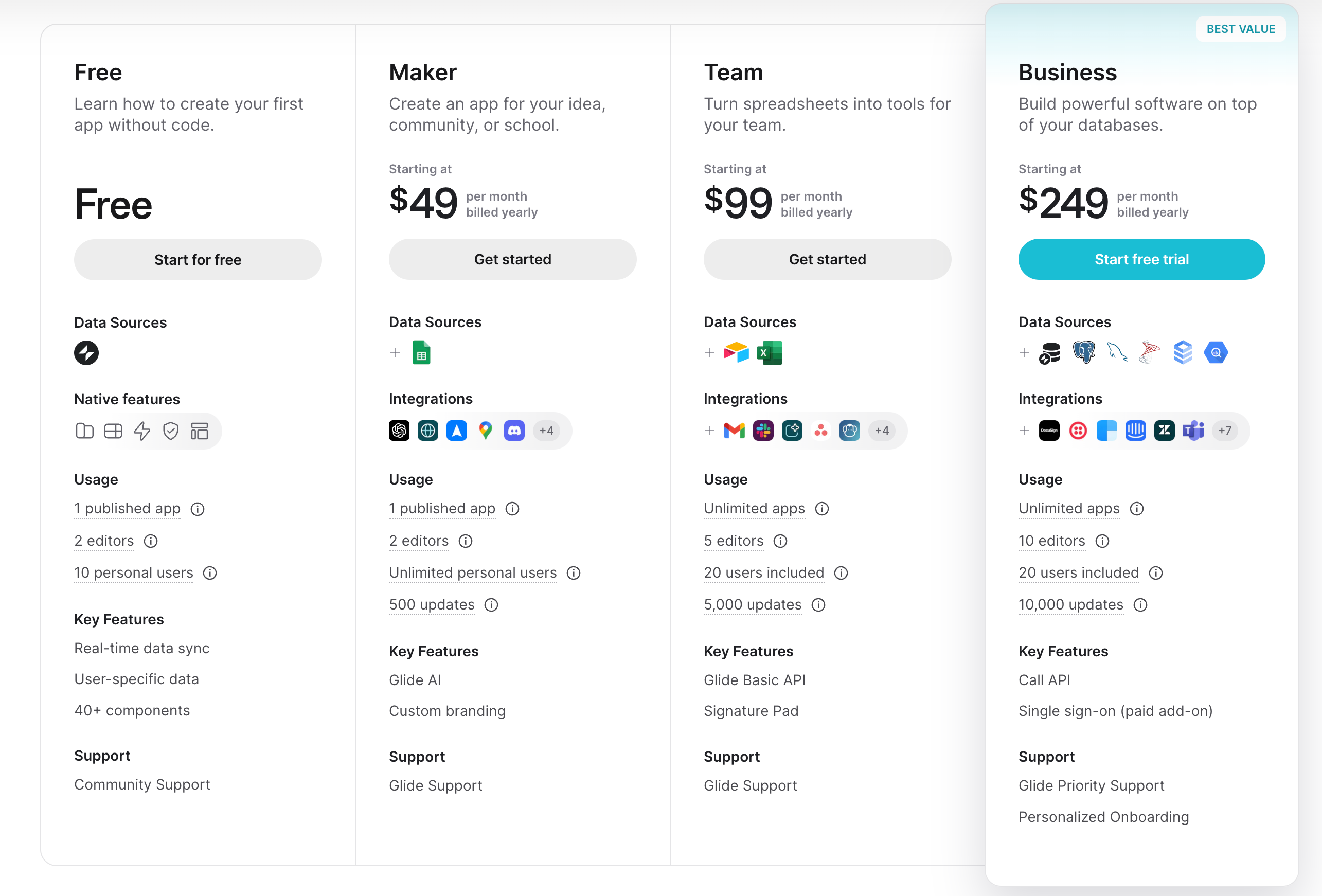1322x896 pixels.
Task: Click the Start free trial button
Action: point(1141,259)
